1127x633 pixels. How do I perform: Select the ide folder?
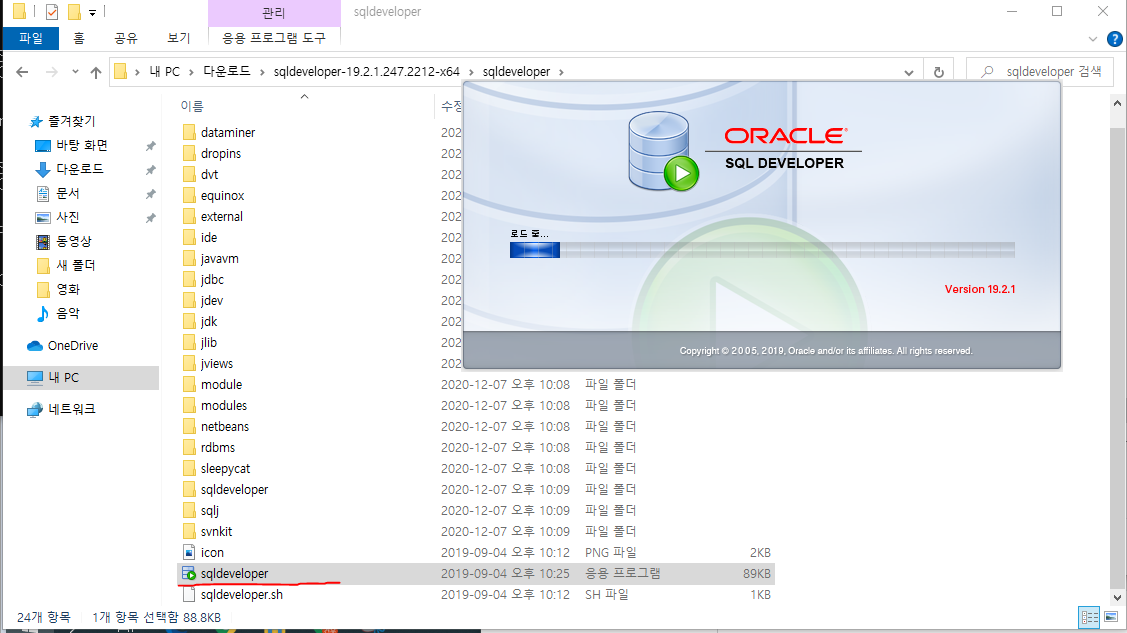208,237
